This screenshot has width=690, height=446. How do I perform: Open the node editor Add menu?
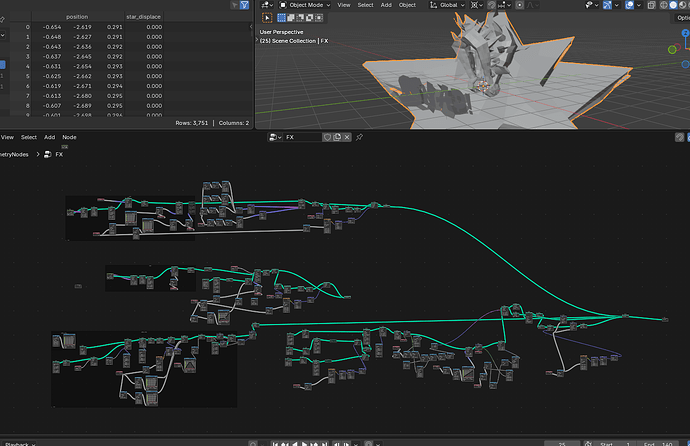coord(49,137)
